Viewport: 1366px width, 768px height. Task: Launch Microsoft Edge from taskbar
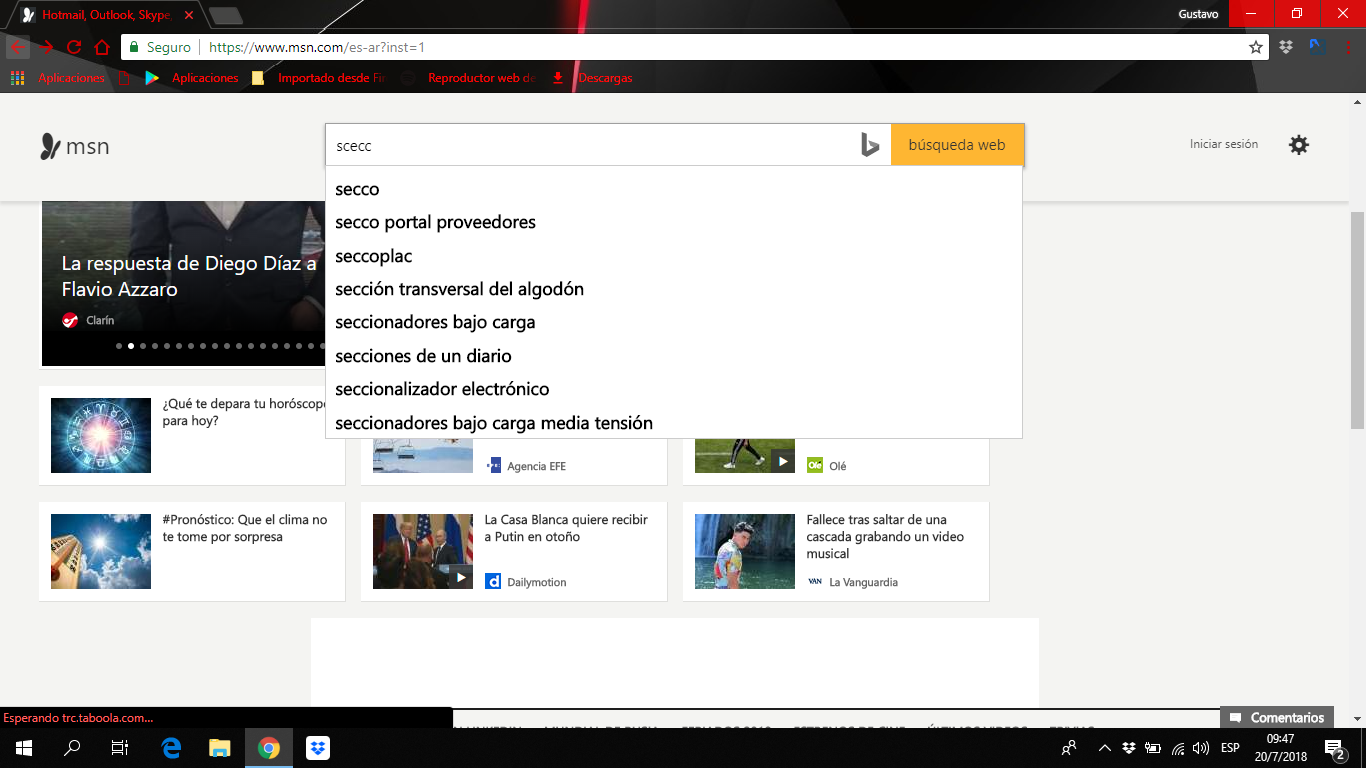coord(171,748)
